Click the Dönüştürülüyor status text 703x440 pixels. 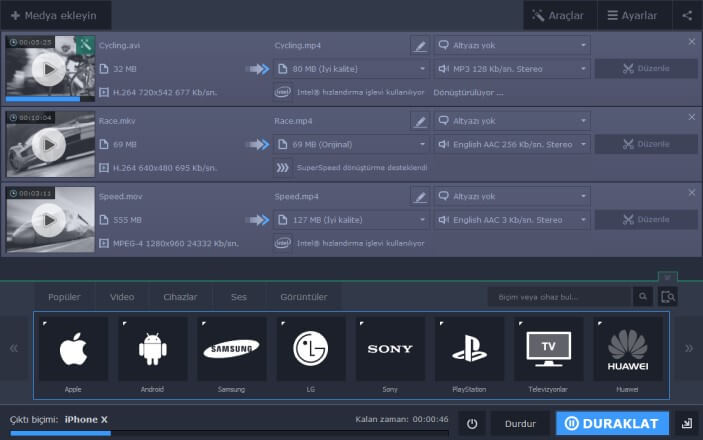point(468,92)
